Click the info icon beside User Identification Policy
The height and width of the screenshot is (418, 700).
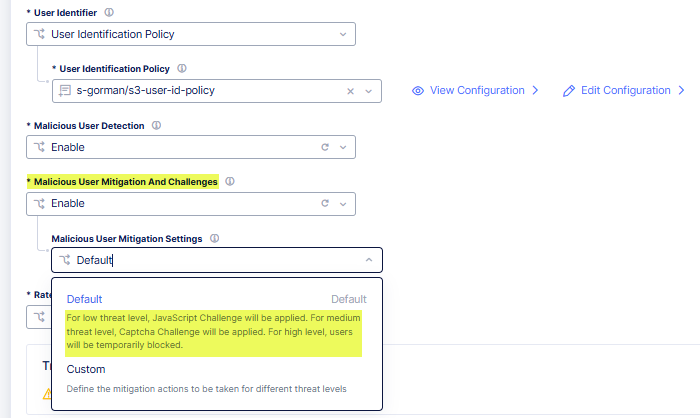pyautogui.click(x=182, y=68)
